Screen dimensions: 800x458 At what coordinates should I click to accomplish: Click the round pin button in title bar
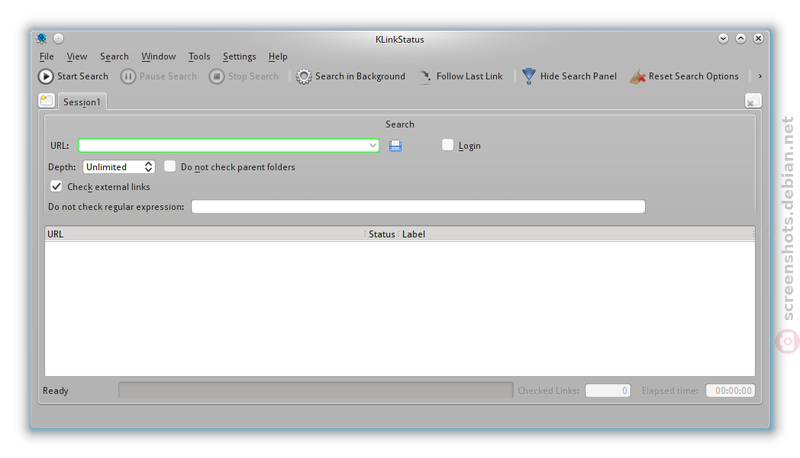point(59,38)
